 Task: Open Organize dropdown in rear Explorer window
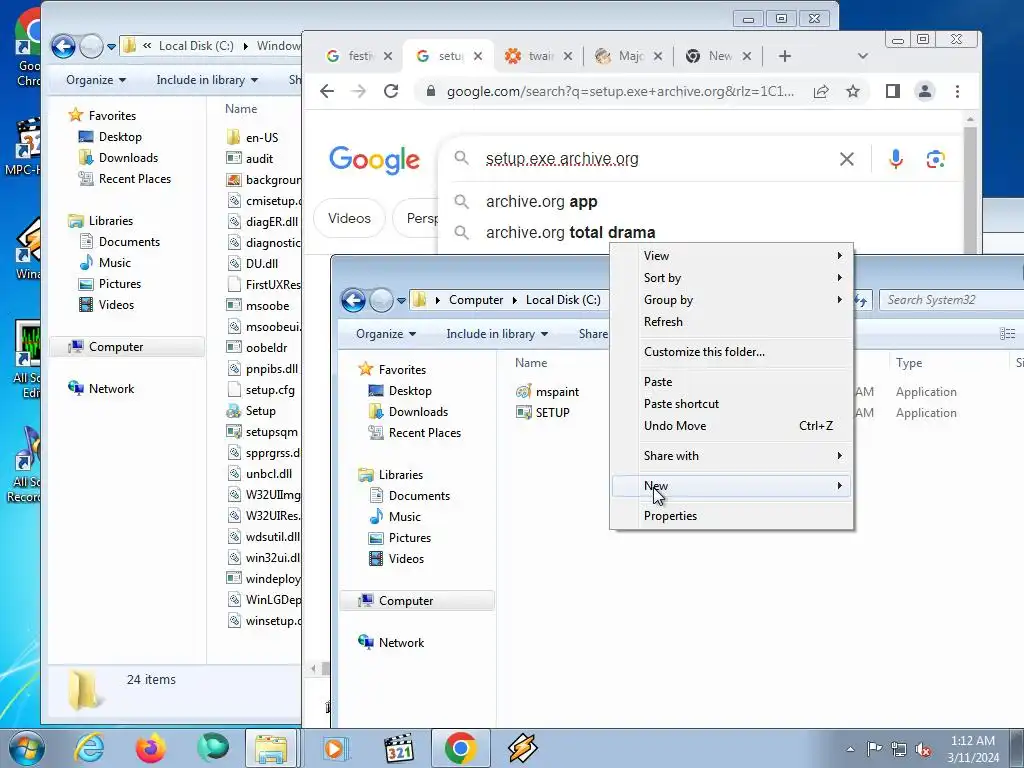point(95,80)
